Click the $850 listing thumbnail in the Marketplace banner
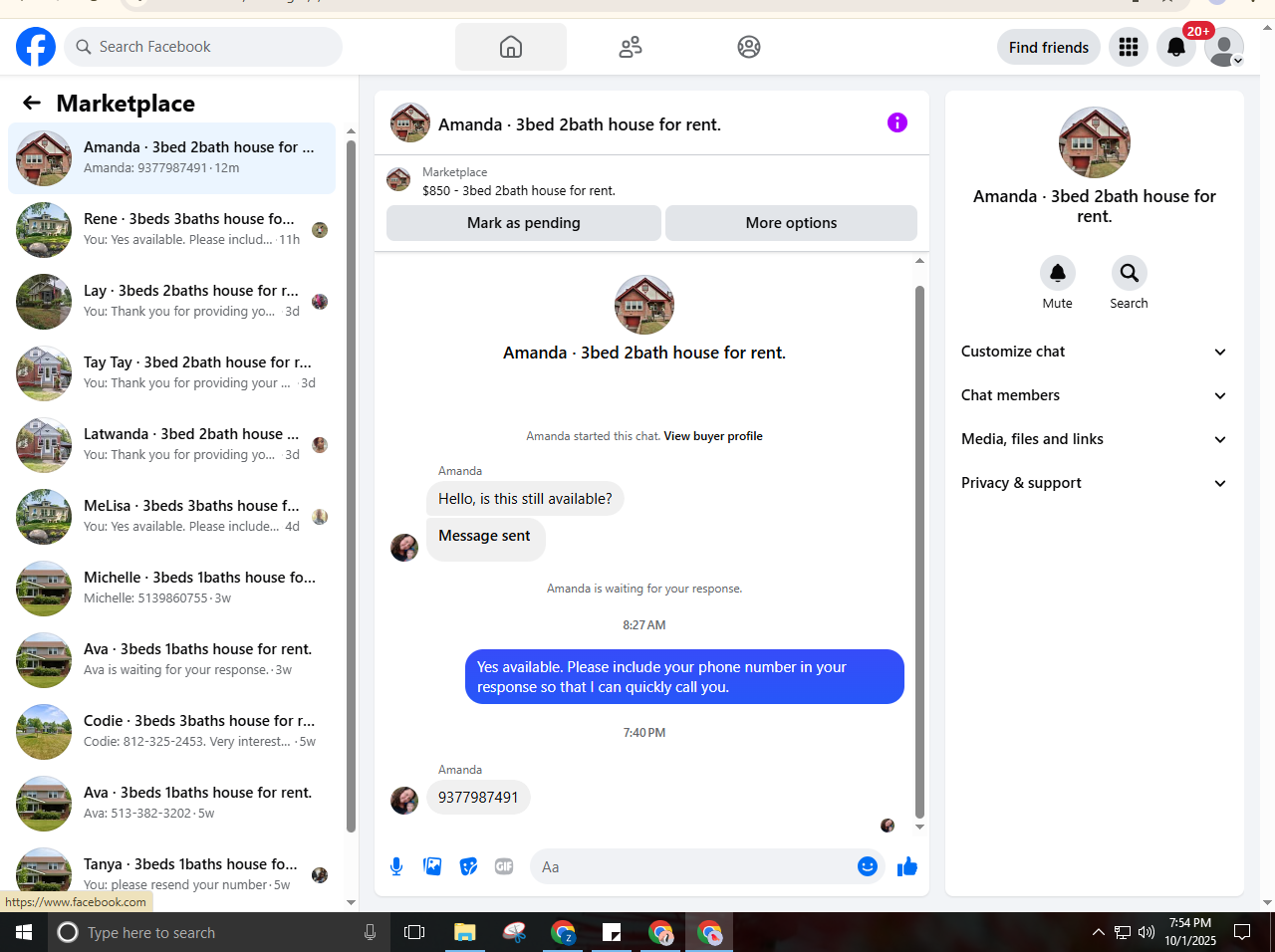 (398, 179)
